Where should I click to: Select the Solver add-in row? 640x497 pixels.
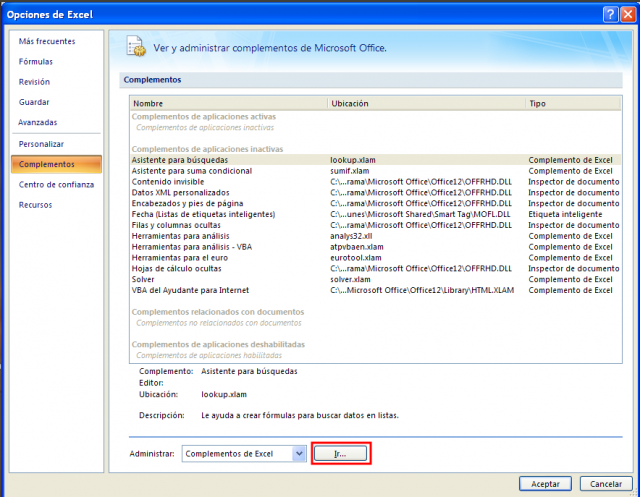(376, 280)
